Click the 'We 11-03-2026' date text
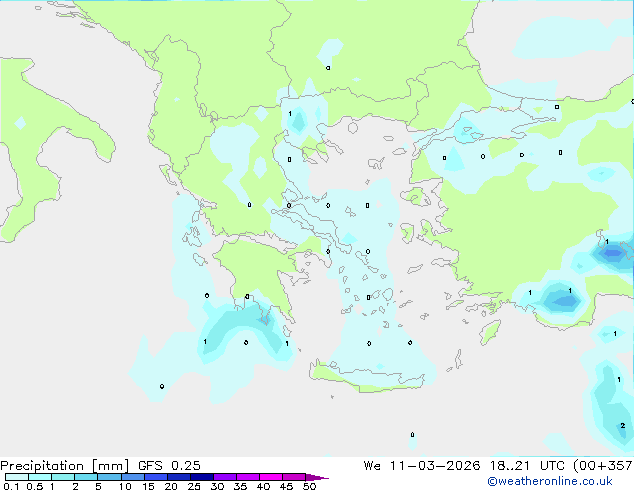The width and height of the screenshot is (634, 490). coord(422,466)
